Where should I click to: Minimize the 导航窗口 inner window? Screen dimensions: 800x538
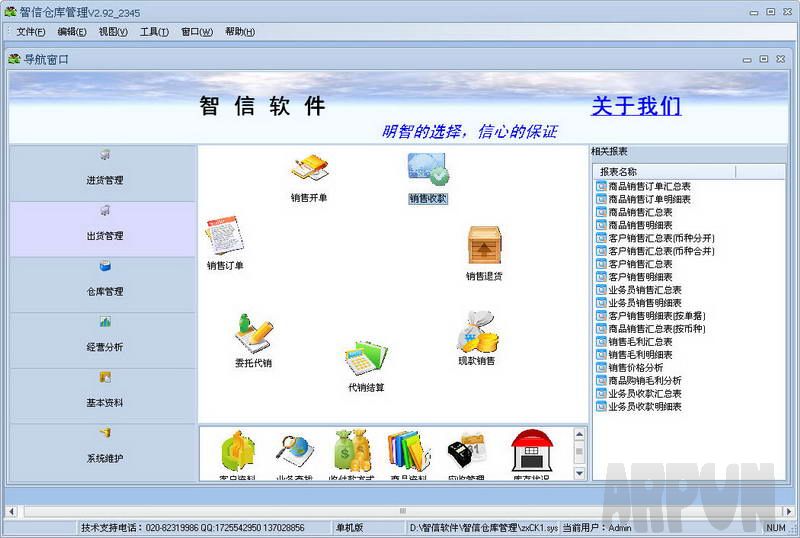point(747,59)
